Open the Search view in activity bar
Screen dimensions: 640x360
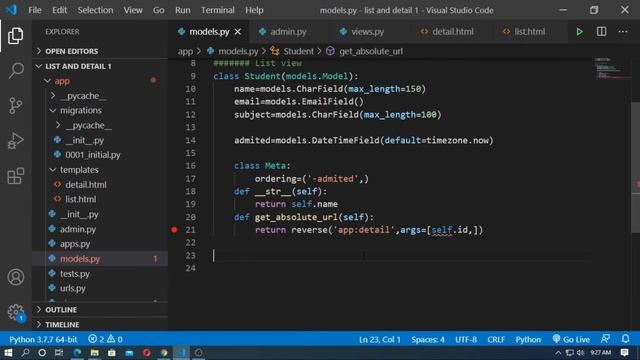click(x=16, y=71)
